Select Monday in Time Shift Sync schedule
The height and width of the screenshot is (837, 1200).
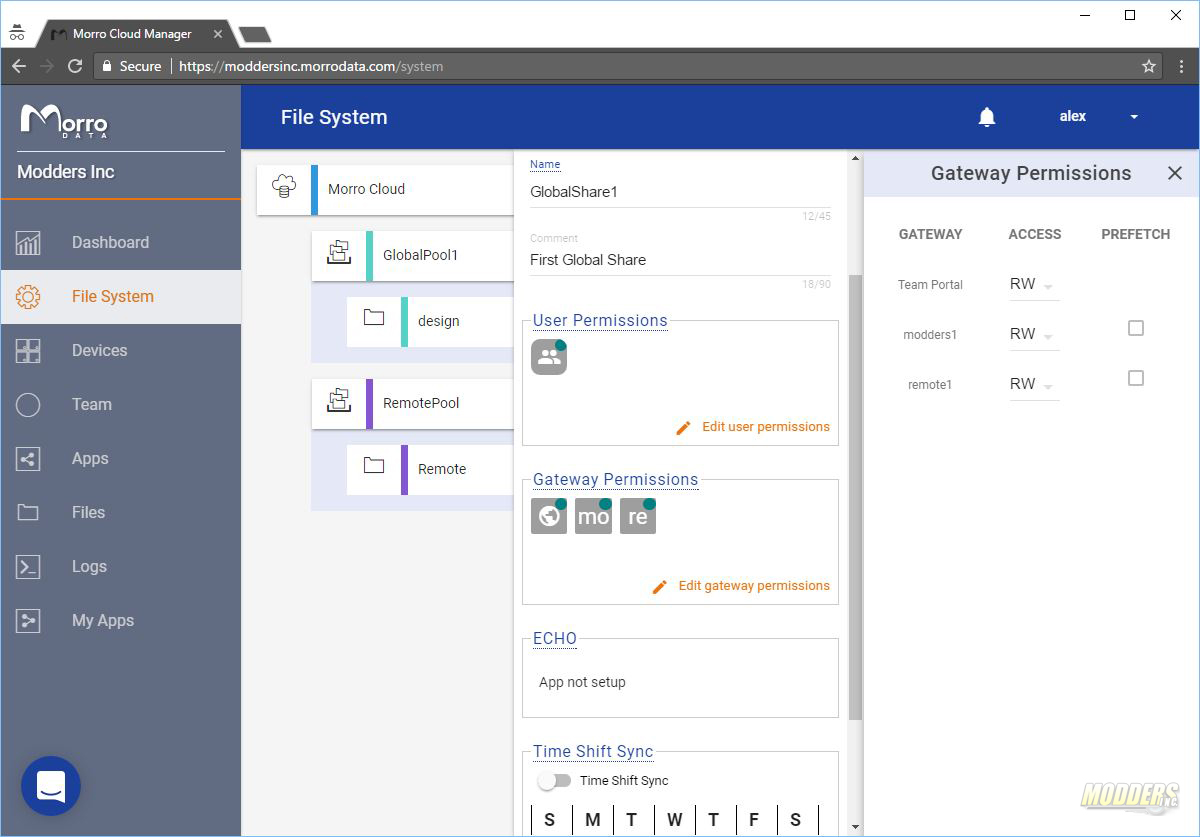(593, 820)
